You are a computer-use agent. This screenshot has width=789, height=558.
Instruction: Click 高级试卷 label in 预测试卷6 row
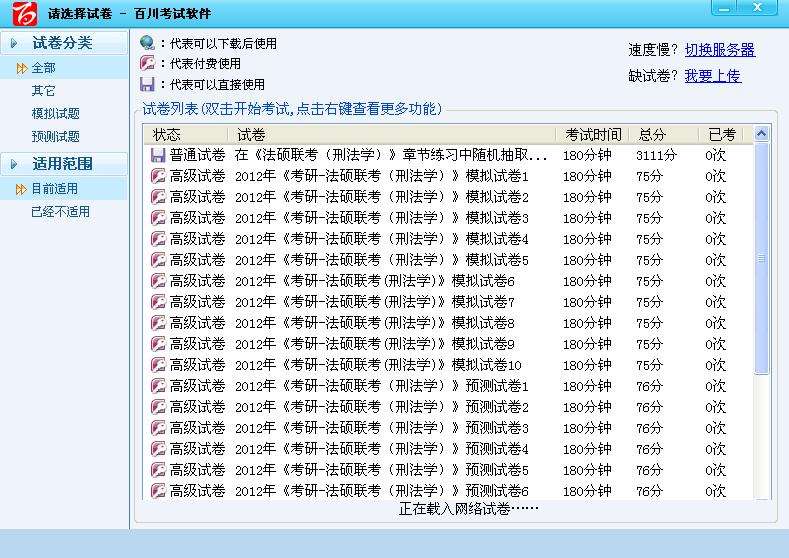click(197, 491)
